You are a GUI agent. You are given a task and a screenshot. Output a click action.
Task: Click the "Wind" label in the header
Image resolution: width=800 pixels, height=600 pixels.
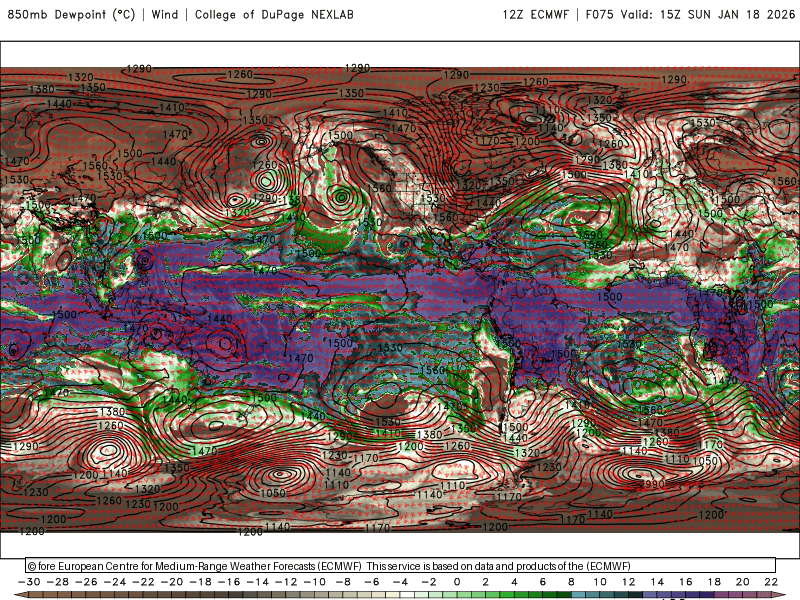tap(165, 15)
